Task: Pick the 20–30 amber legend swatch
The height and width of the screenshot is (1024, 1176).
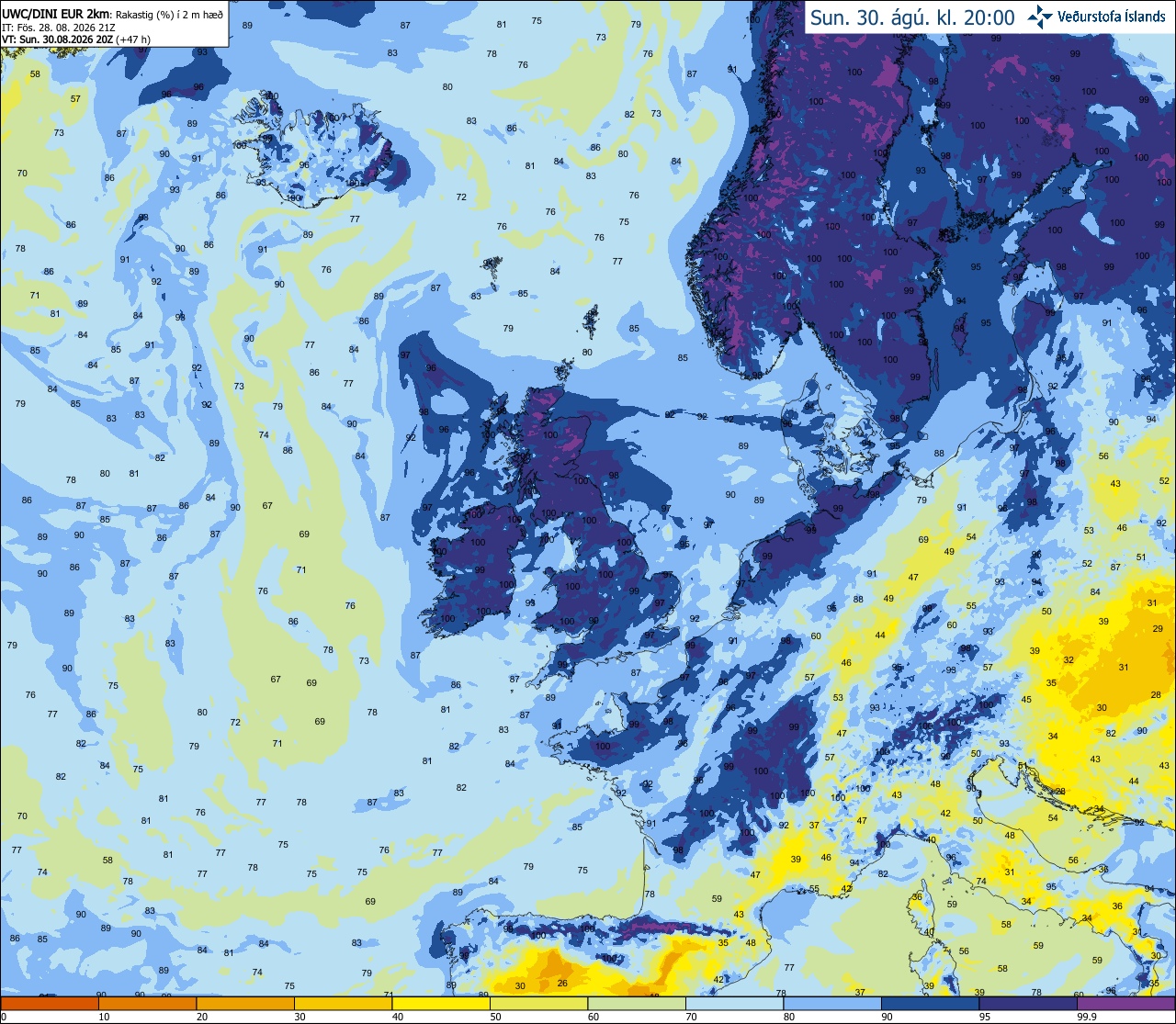Action: [x=244, y=1003]
